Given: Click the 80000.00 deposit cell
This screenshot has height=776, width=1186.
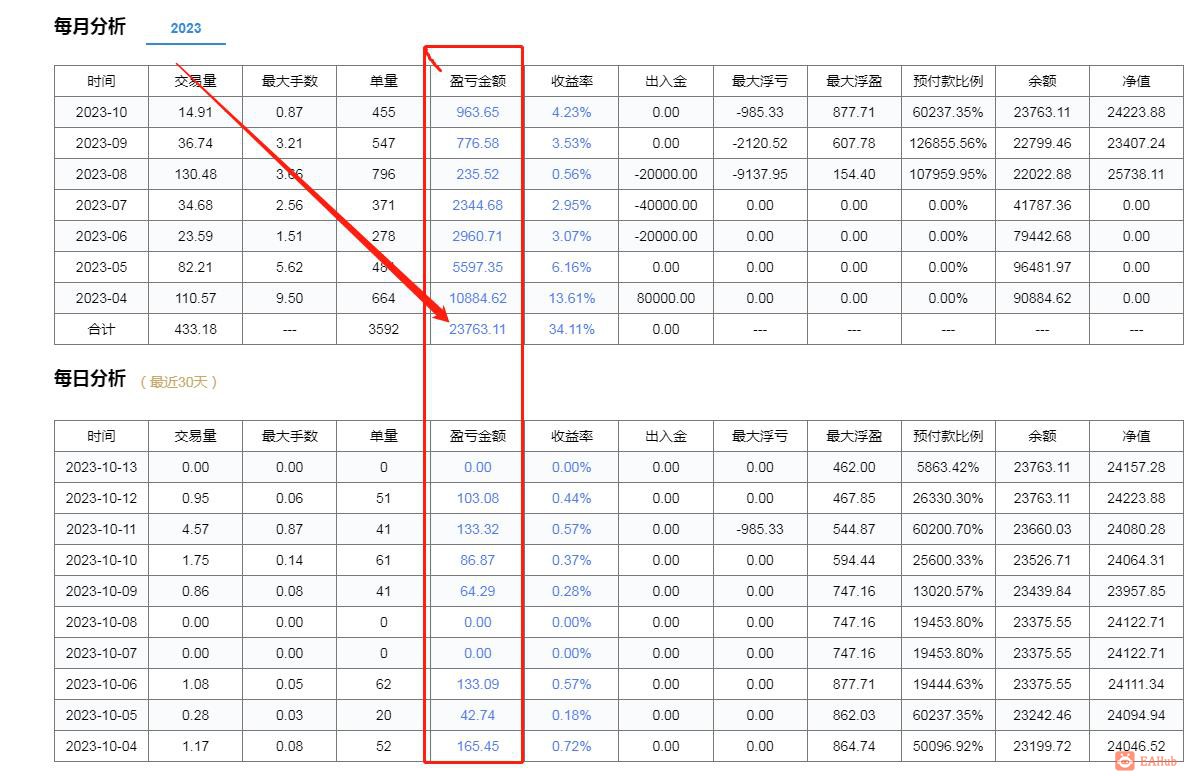Looking at the screenshot, I should click(x=666, y=298).
